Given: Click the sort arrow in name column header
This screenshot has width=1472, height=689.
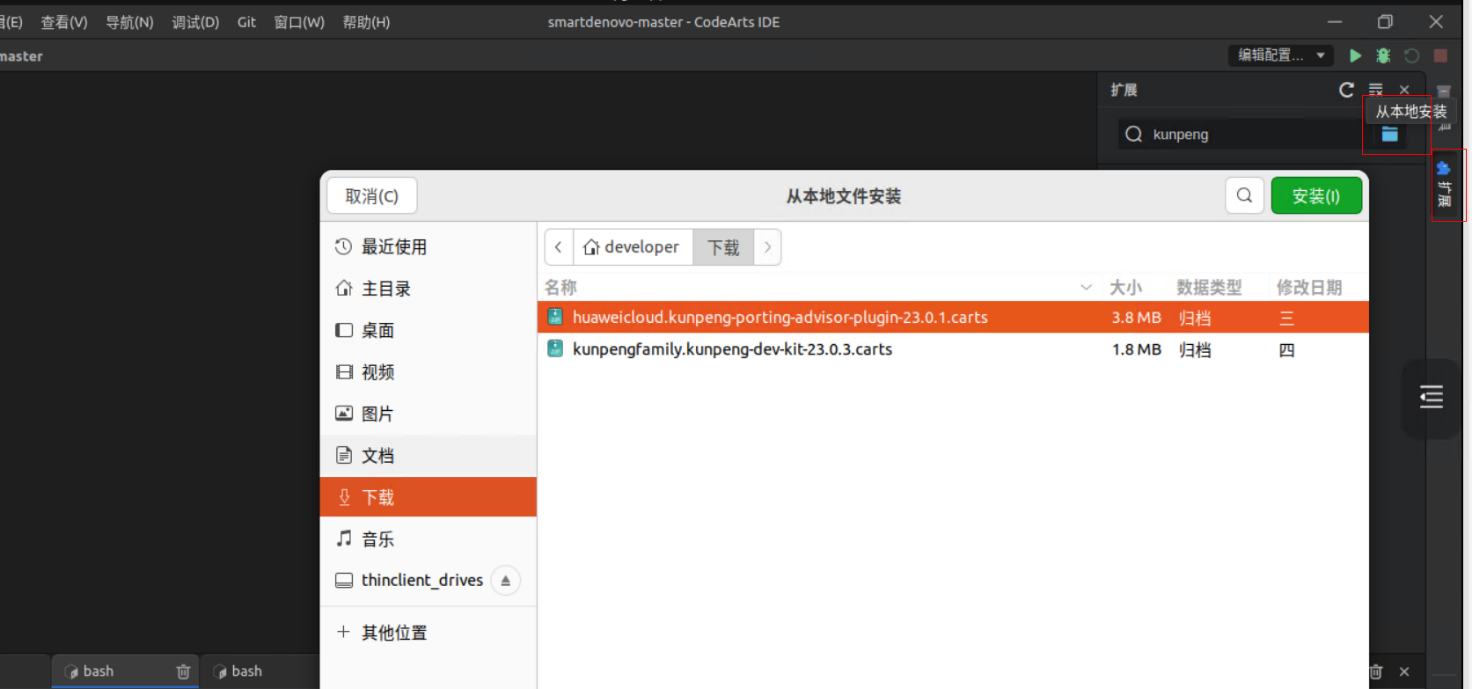Looking at the screenshot, I should 1086,288.
